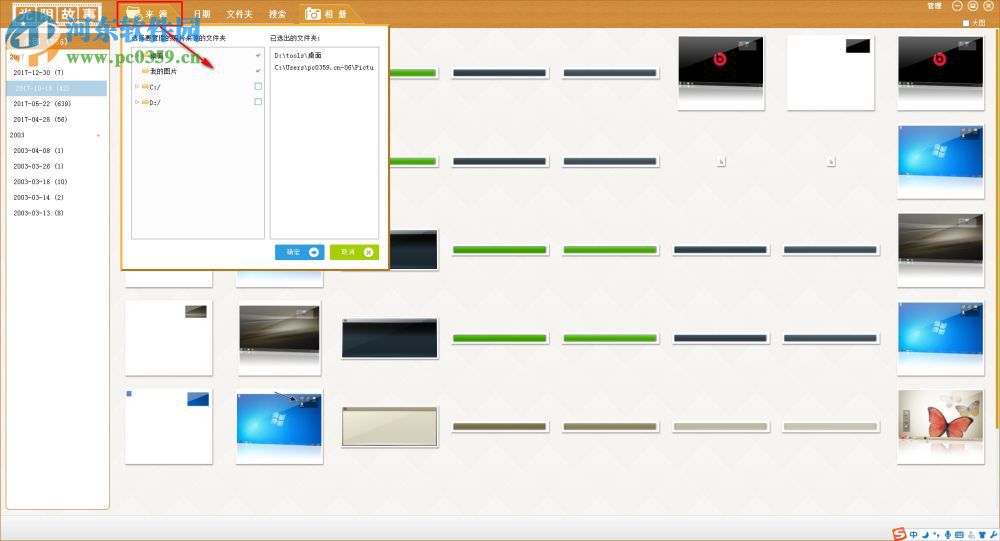The image size is (1000, 541).
Task: Uncheck the 我的图片 folder checkmark
Action: click(258, 71)
